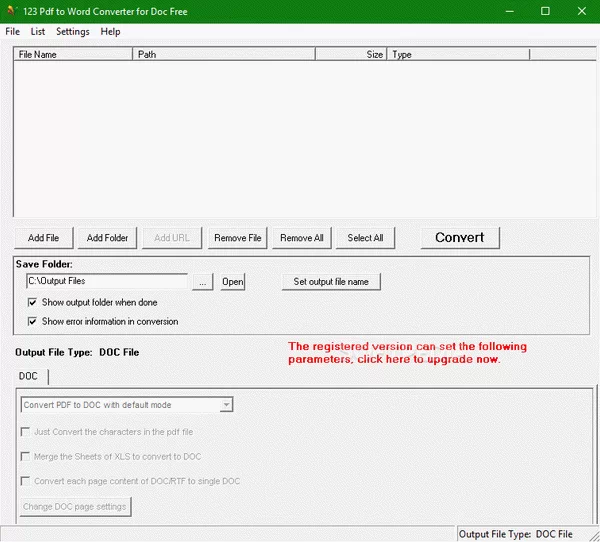The image size is (600, 542).
Task: Click the Add File button
Action: click(43, 238)
